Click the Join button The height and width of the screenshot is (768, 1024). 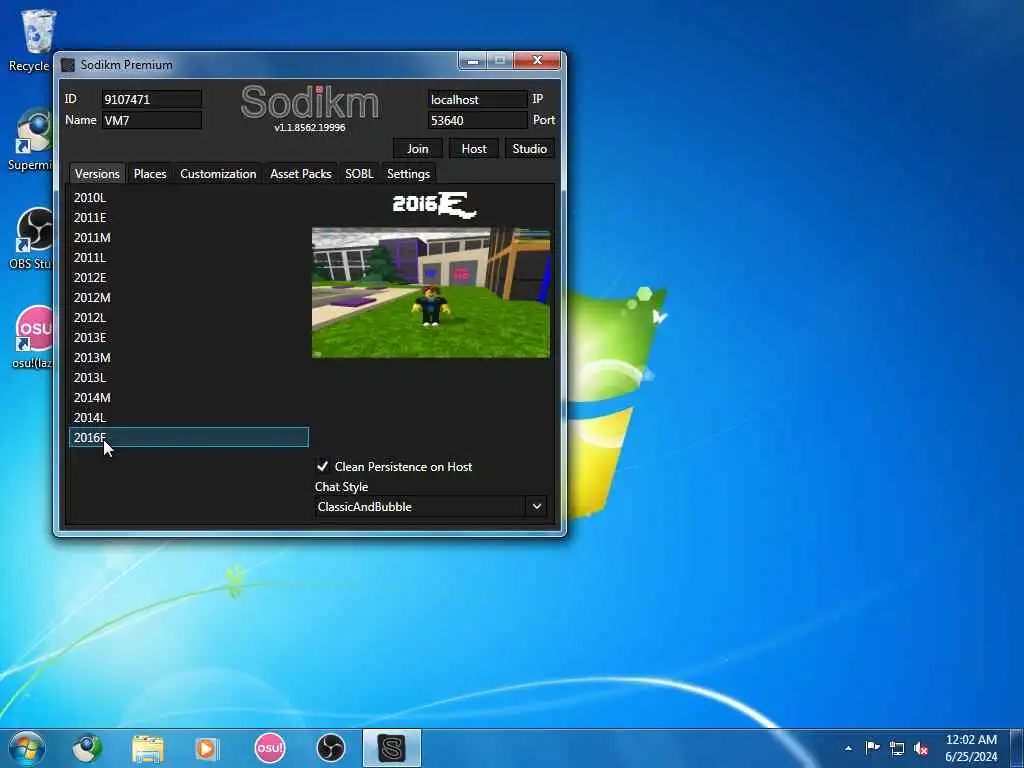click(x=417, y=149)
